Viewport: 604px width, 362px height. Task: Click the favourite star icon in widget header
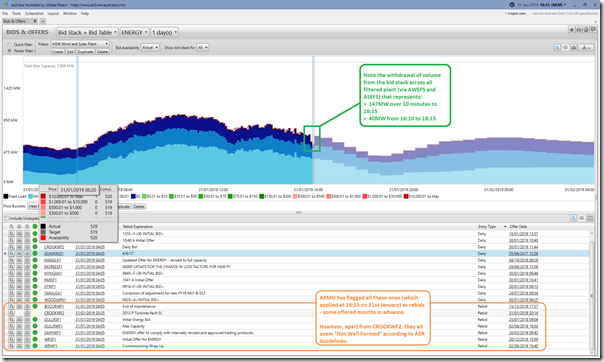[x=572, y=29]
